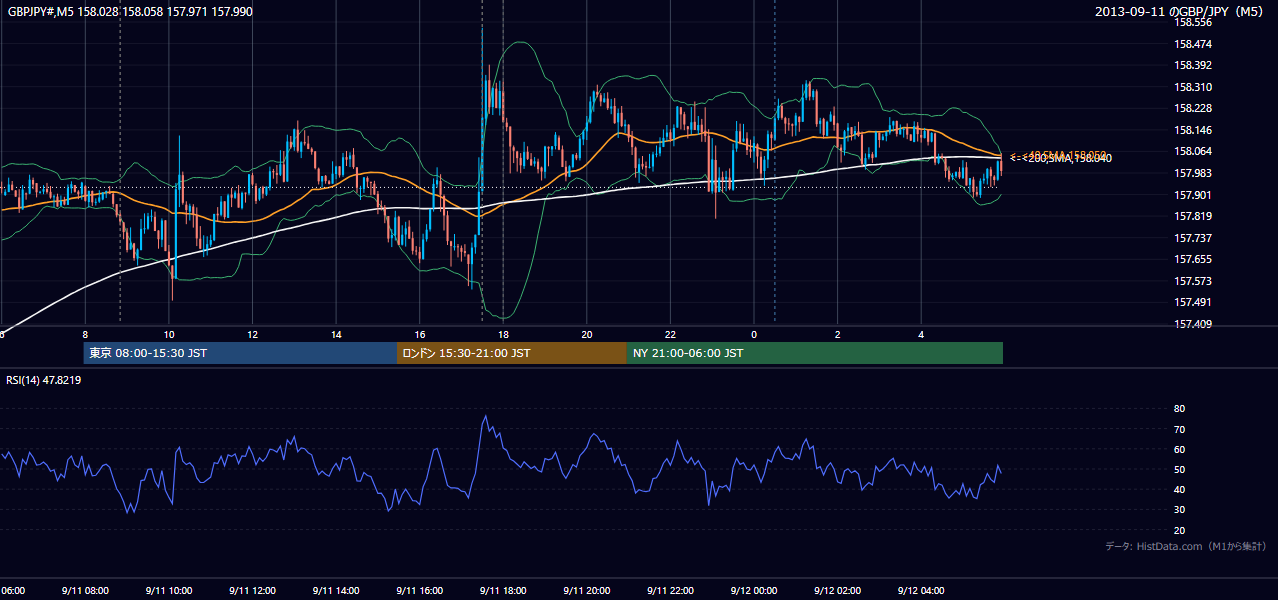
Task: Click the RSI(14) 47.8219 indicator label
Action: [x=44, y=380]
